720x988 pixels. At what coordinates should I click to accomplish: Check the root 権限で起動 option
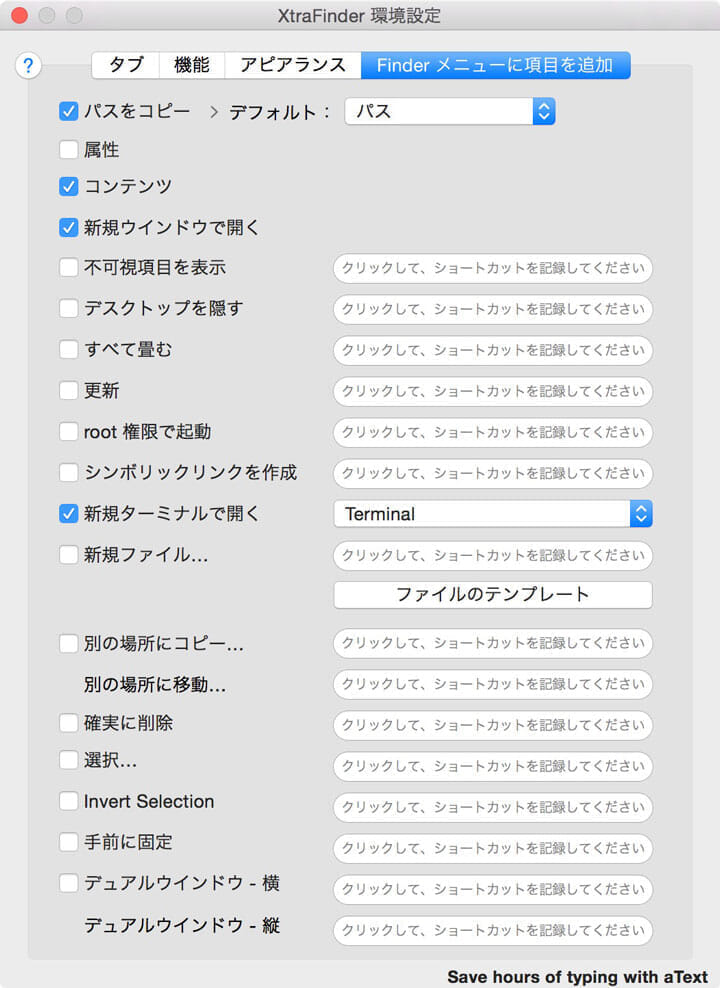coord(68,432)
